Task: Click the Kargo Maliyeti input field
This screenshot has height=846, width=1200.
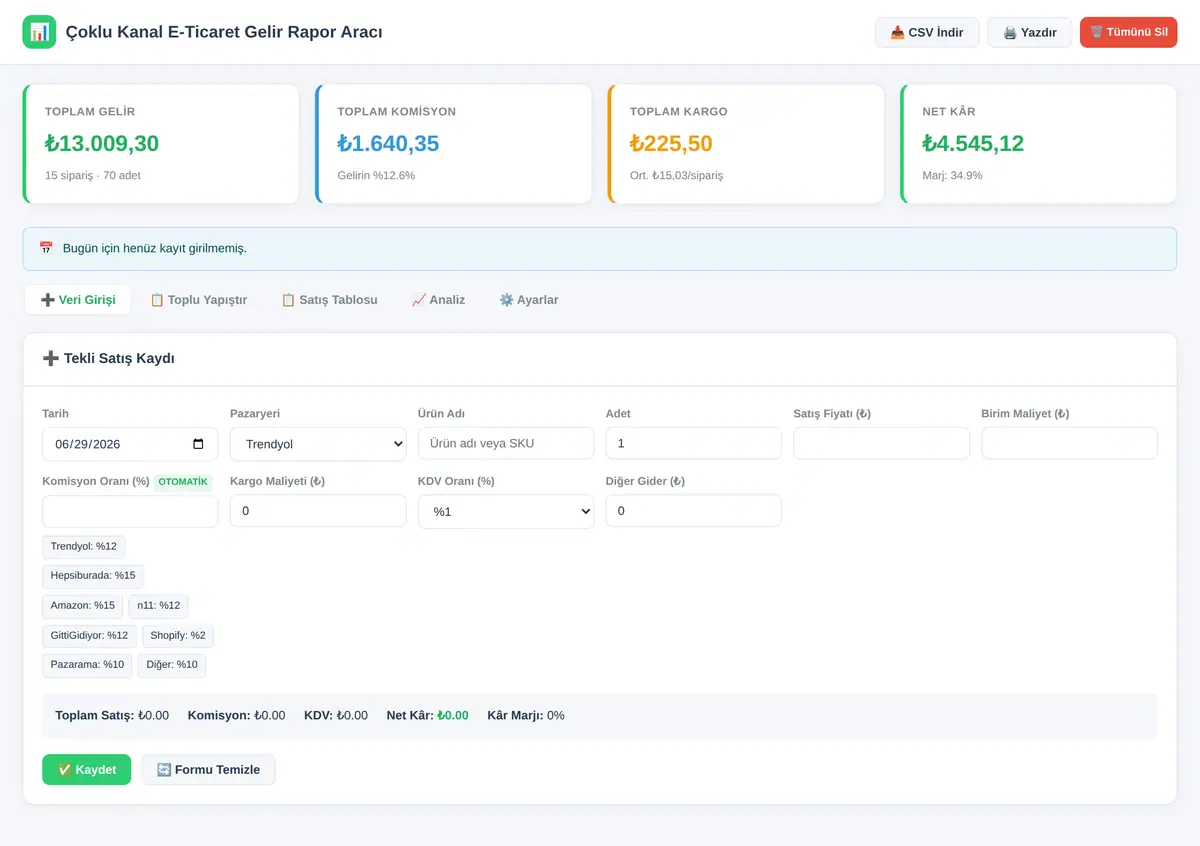Action: pos(318,511)
